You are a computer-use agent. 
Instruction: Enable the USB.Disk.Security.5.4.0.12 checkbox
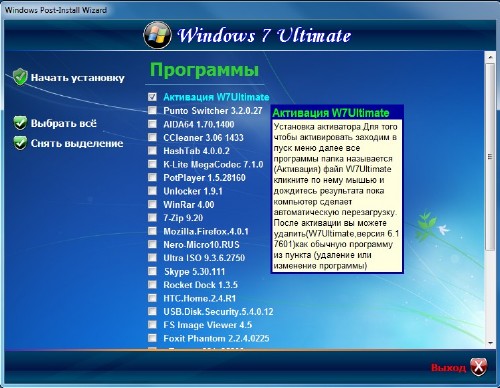point(152,311)
